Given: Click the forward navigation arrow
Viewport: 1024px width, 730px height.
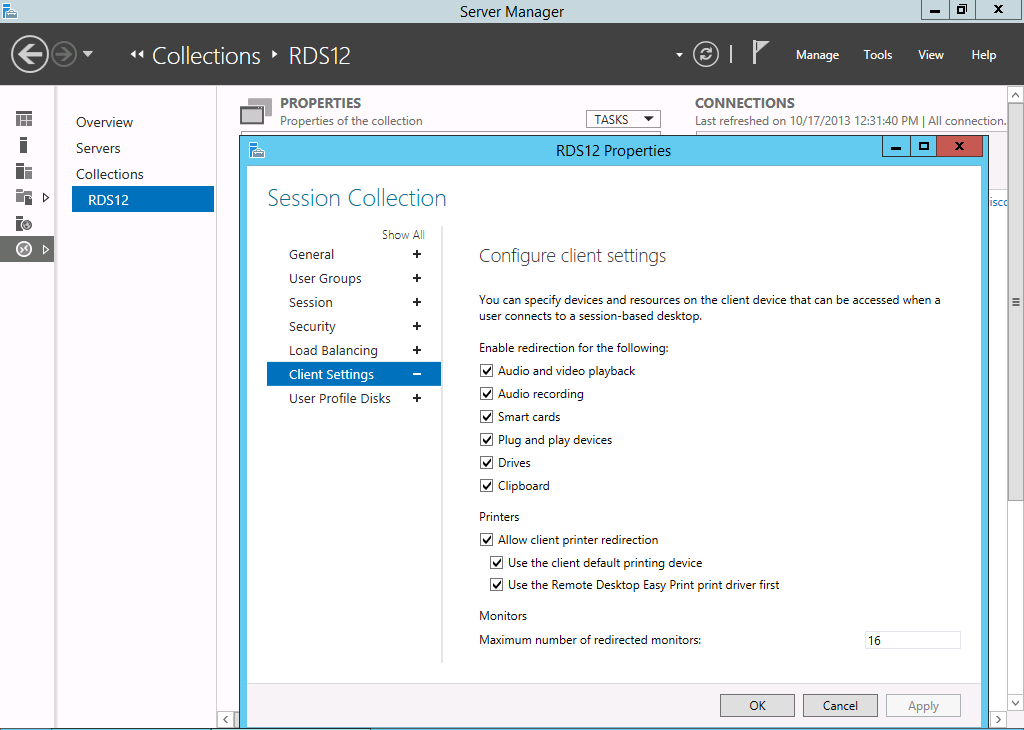Looking at the screenshot, I should [x=64, y=54].
